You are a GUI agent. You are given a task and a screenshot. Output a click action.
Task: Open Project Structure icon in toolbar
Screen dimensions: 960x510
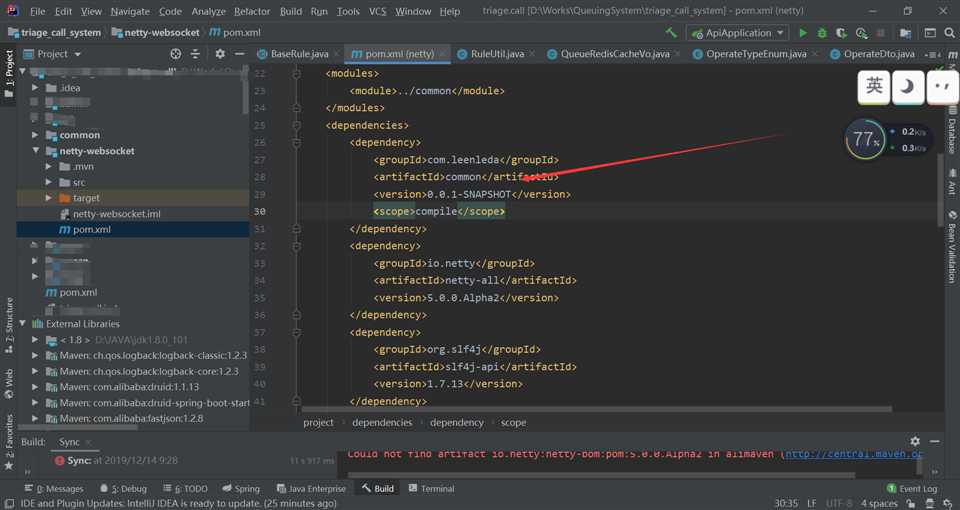pyautogui.click(x=905, y=32)
